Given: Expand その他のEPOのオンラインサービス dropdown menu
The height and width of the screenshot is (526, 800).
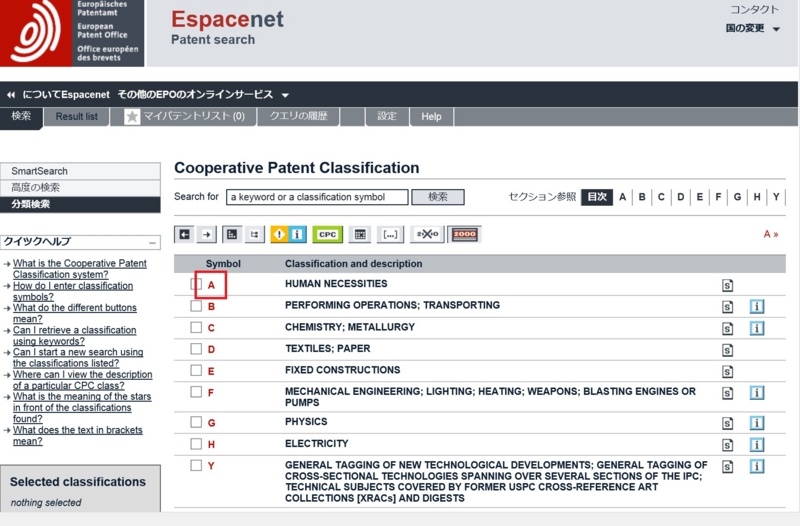Looking at the screenshot, I should (x=203, y=95).
